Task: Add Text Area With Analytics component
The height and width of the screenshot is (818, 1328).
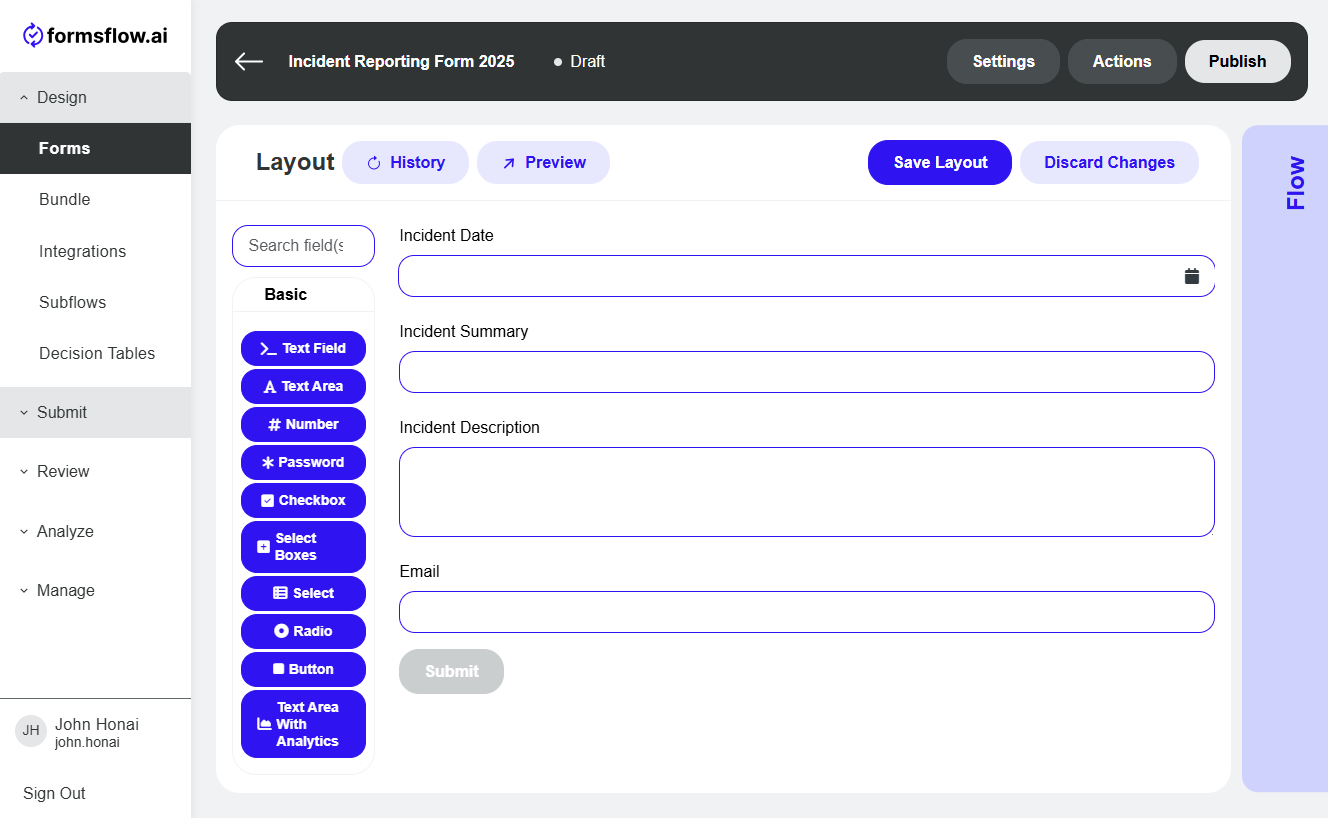Action: (303, 724)
